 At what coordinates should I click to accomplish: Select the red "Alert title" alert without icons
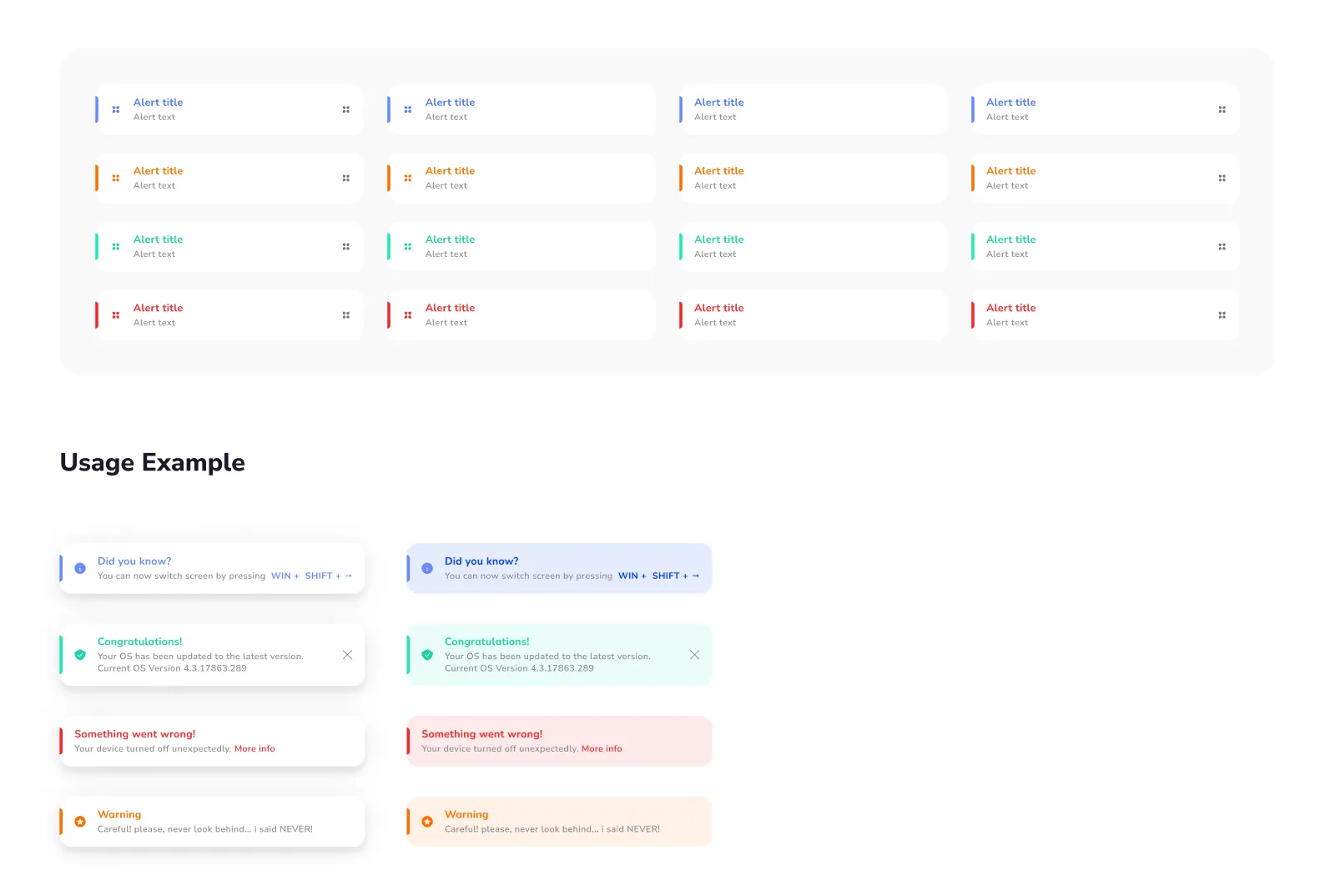click(813, 315)
